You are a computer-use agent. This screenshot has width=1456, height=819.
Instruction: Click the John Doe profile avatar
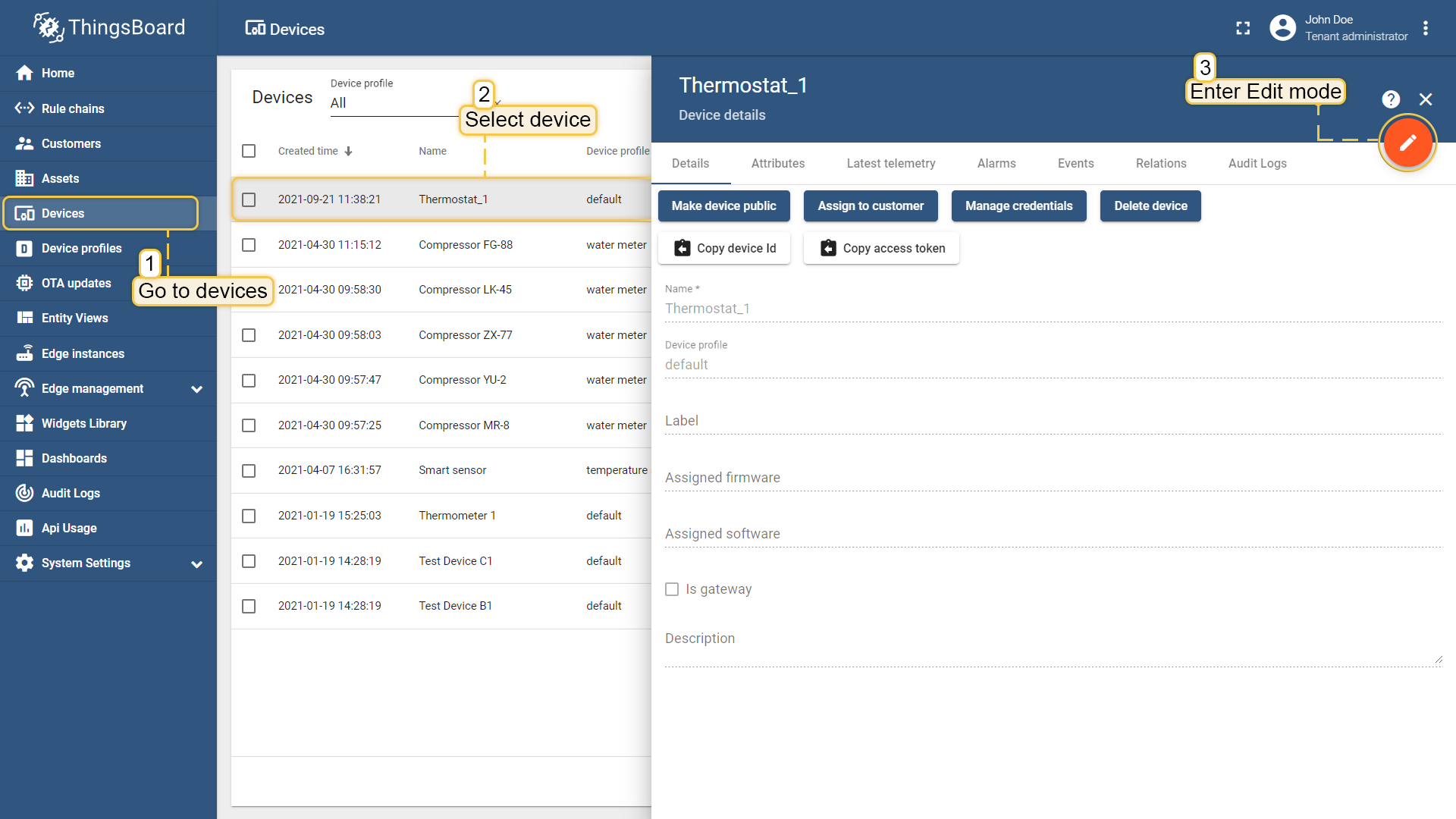[x=1282, y=28]
